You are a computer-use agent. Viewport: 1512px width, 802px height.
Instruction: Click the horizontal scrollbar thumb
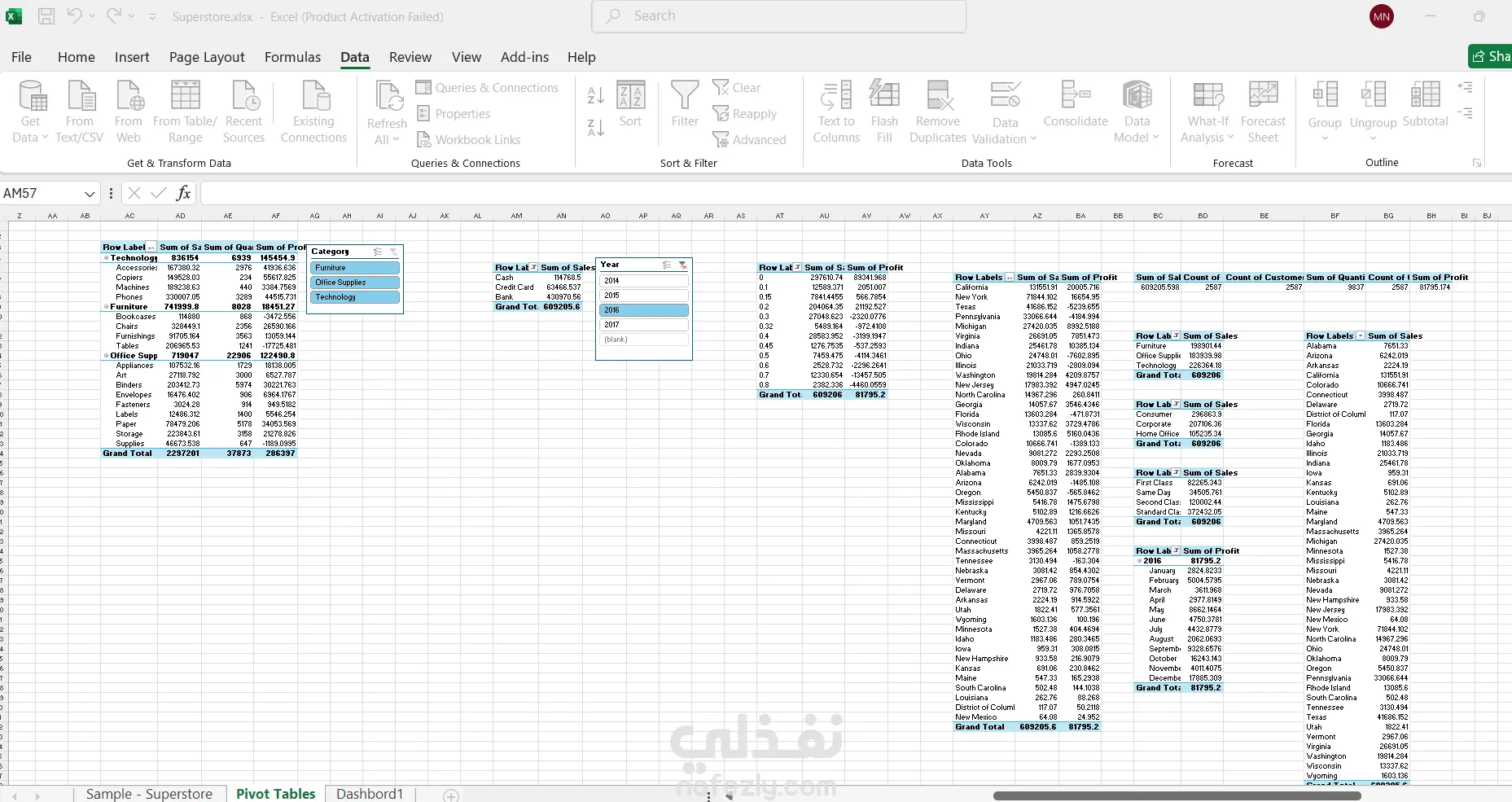point(1177,796)
